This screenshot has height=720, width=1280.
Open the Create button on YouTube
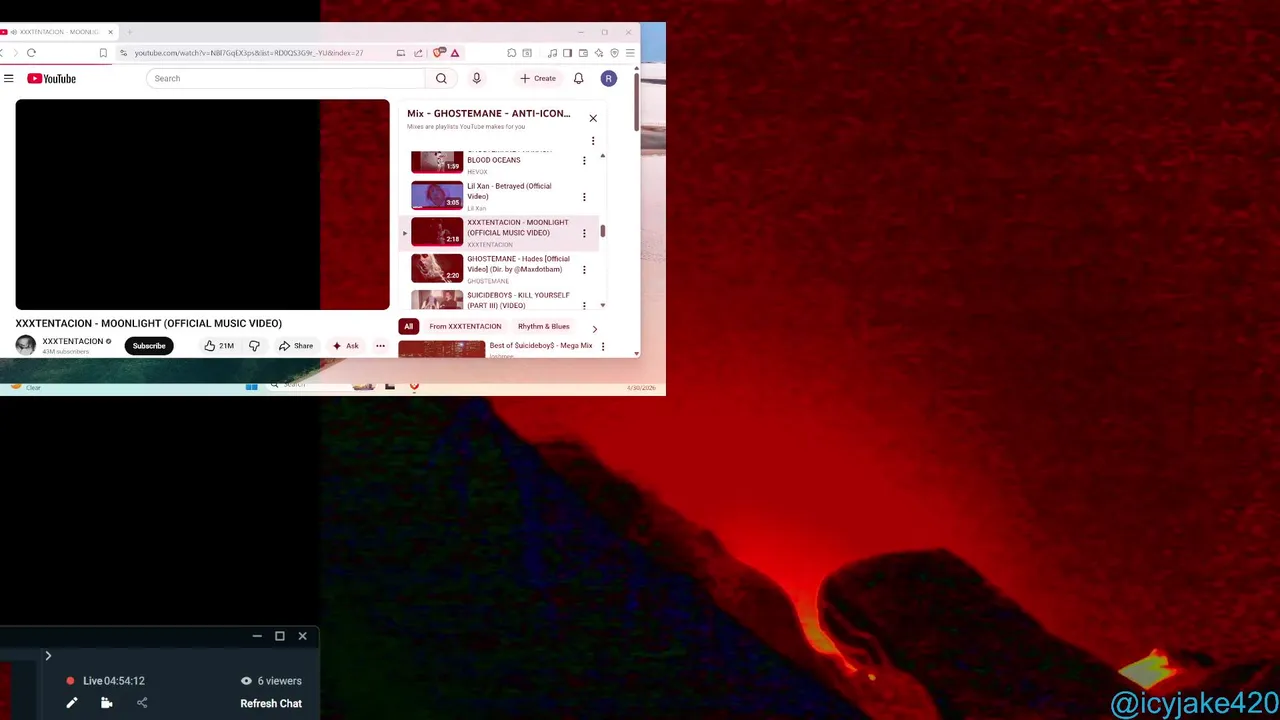538,78
